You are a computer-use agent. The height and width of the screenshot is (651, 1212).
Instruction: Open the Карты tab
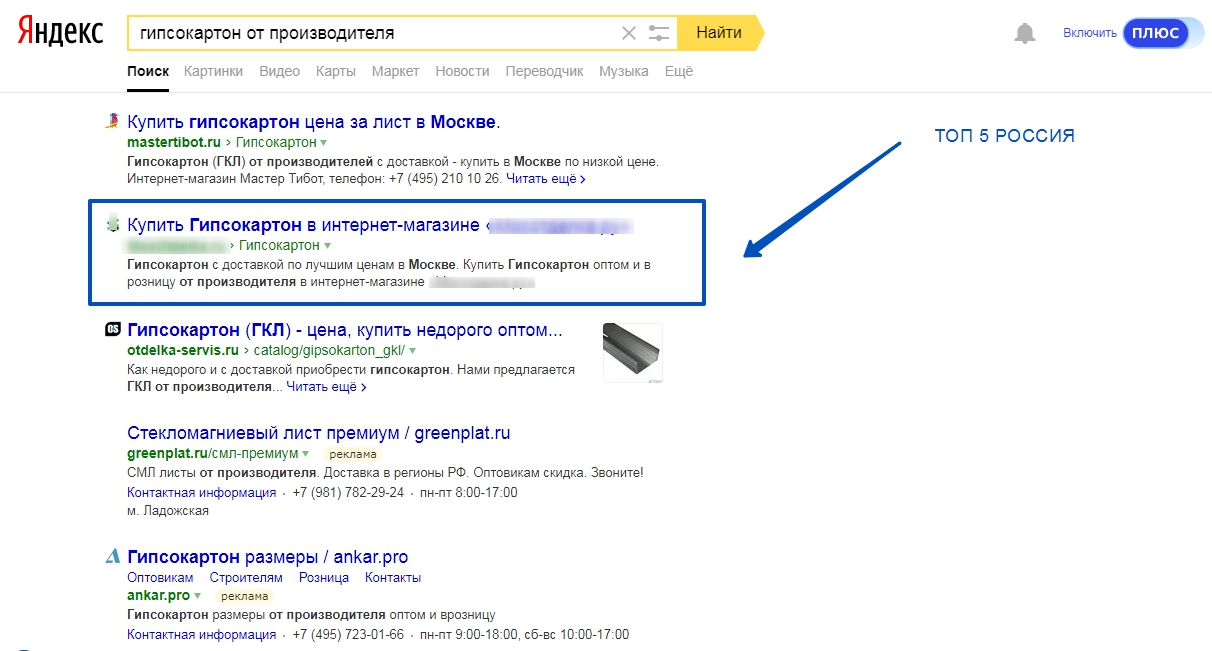[335, 71]
